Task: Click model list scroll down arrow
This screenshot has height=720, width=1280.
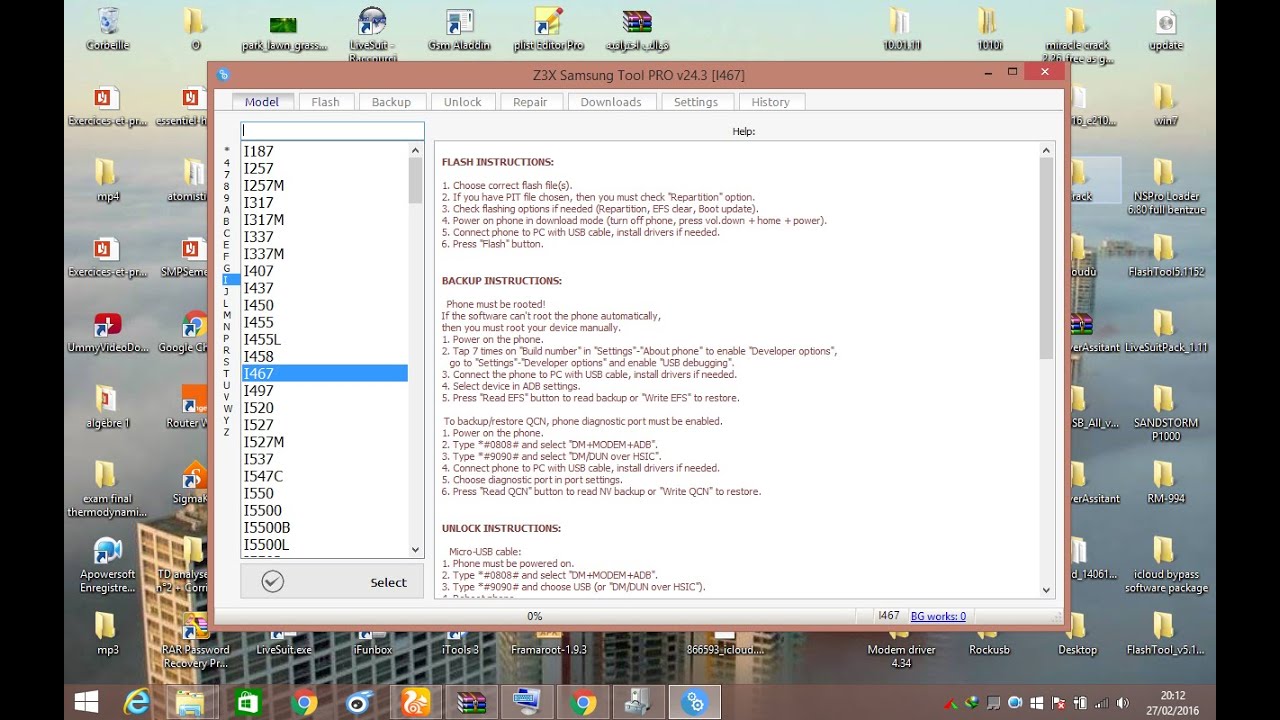Action: 416,549
